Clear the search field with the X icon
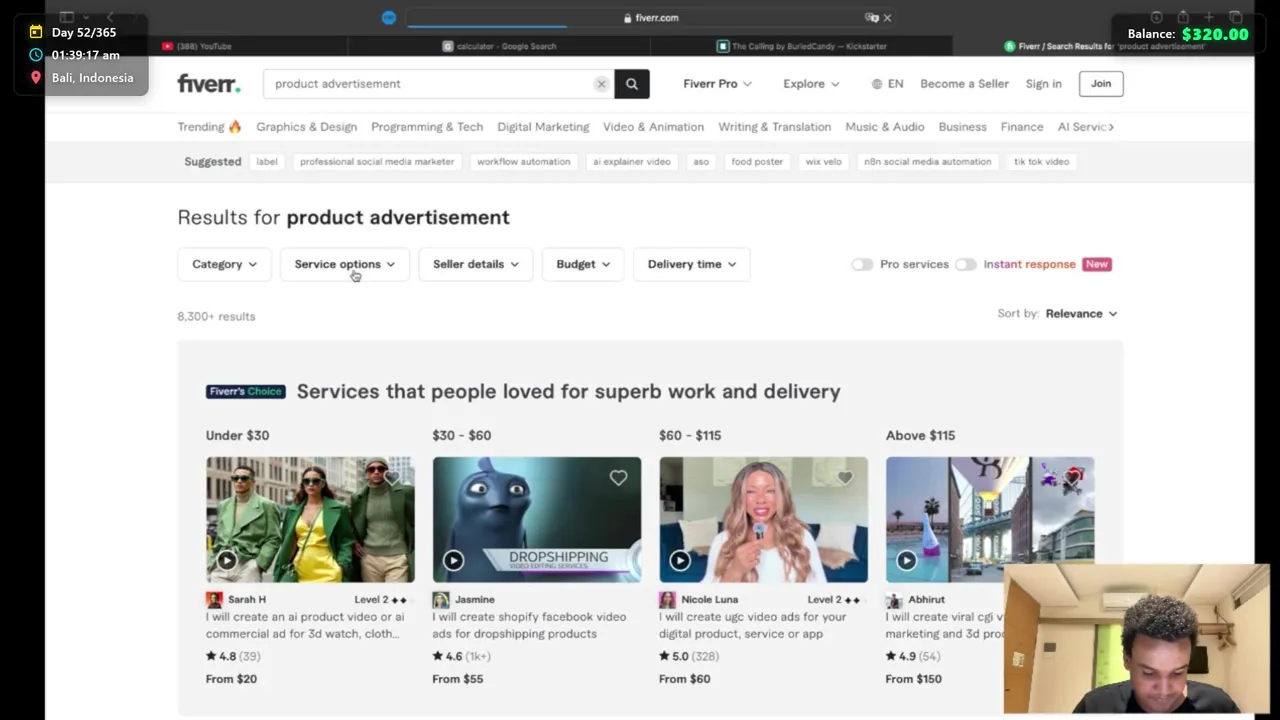The image size is (1280, 720). tap(601, 84)
